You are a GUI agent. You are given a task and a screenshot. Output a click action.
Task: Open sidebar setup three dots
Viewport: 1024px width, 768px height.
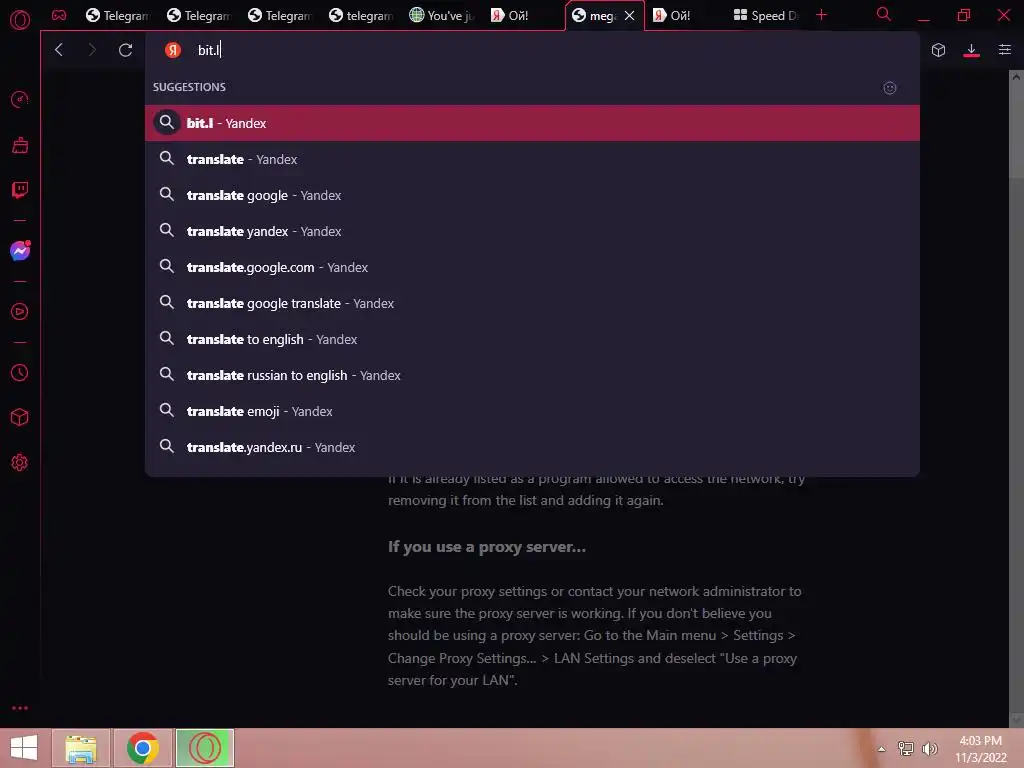(20, 708)
